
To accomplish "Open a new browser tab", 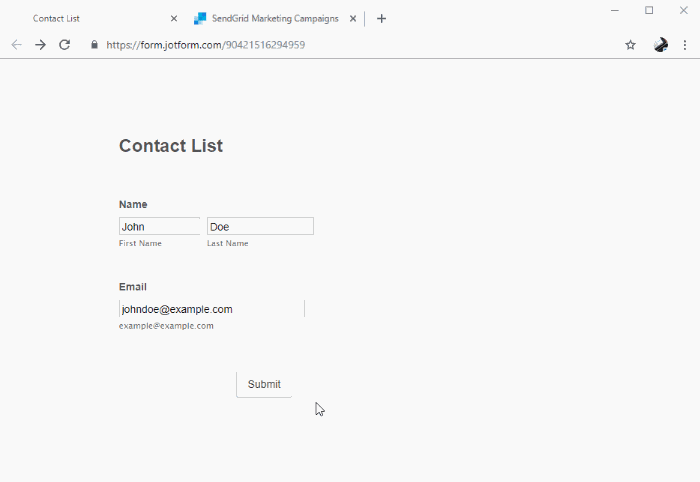I will click(x=381, y=19).
